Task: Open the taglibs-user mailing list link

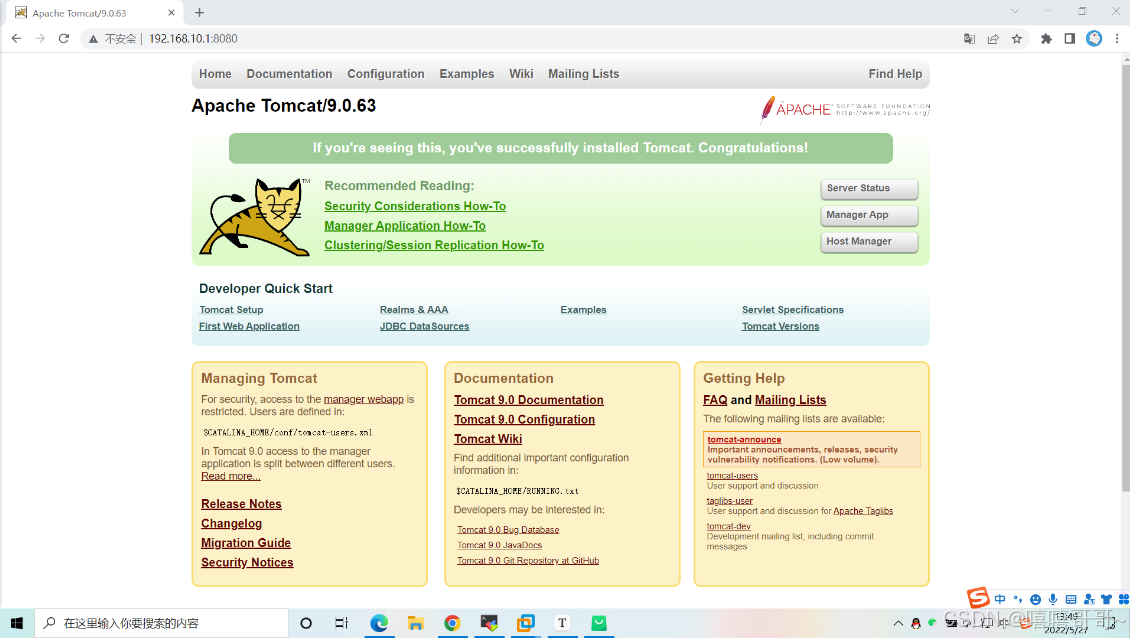Action: tap(729, 501)
